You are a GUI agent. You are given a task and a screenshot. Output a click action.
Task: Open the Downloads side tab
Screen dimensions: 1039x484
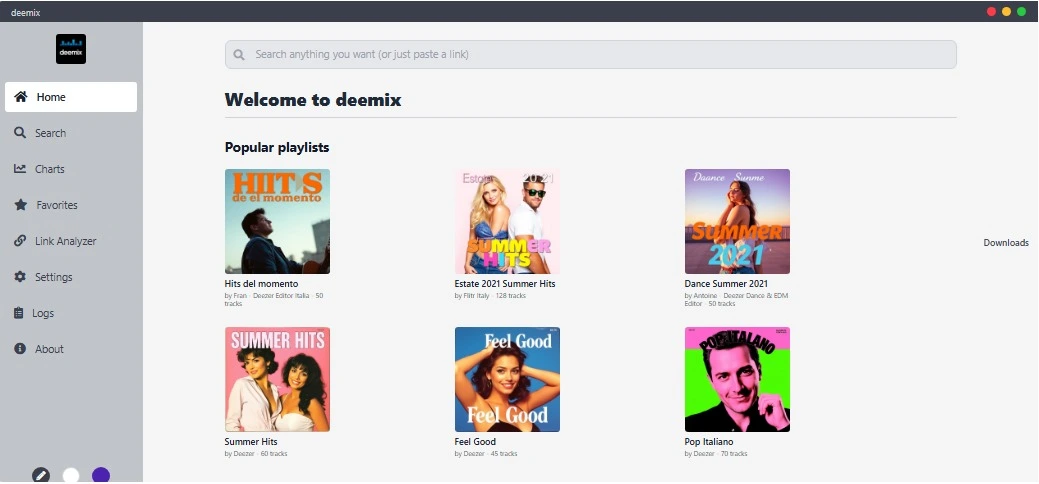1006,243
